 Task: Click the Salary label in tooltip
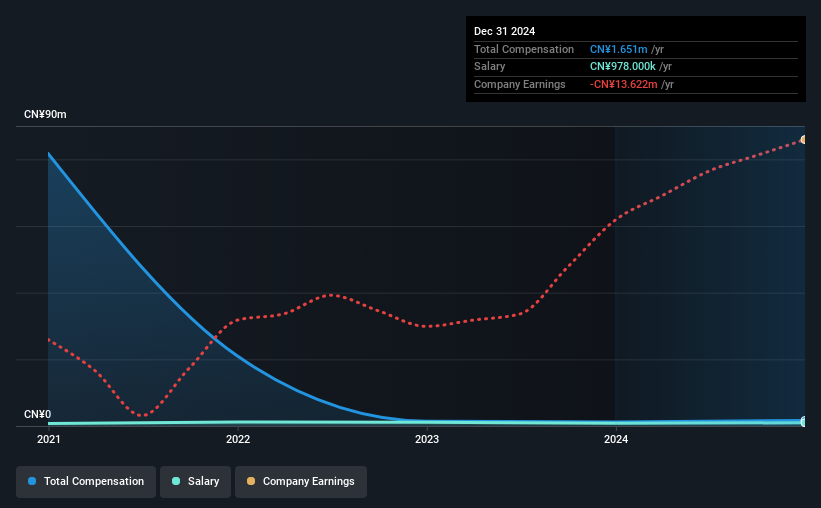coord(490,67)
